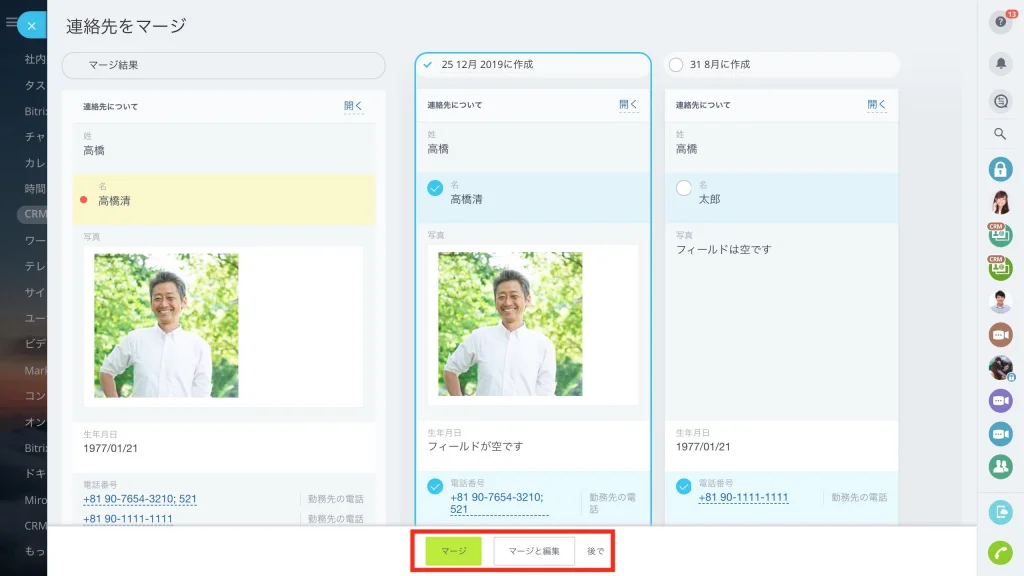Open the purple video camera chat icon
This screenshot has width=1024, height=576.
[x=1000, y=400]
